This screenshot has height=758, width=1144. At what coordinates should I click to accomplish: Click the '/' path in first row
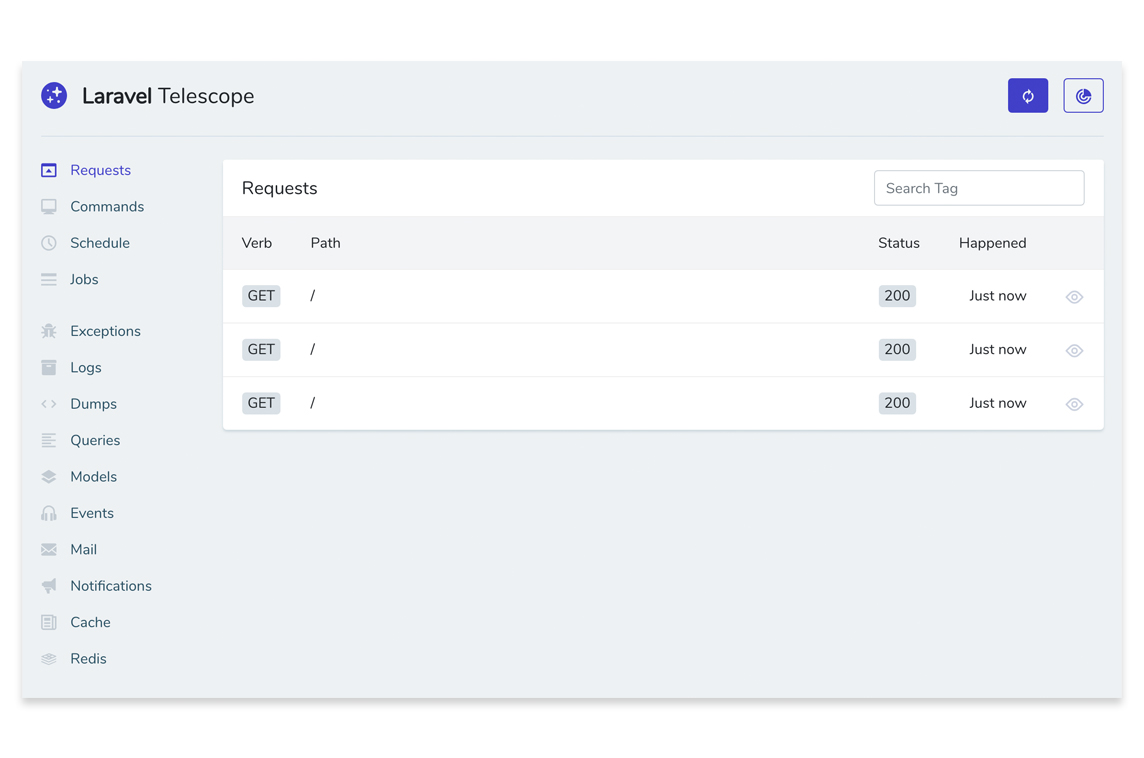coord(312,295)
